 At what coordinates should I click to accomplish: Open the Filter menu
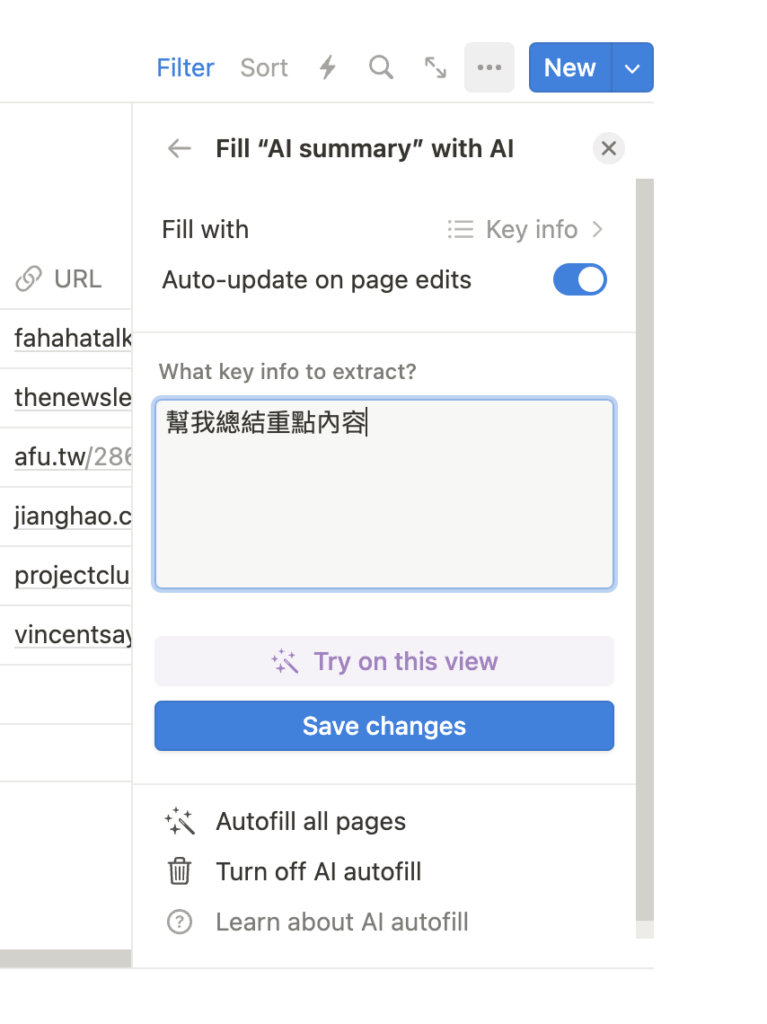click(185, 68)
